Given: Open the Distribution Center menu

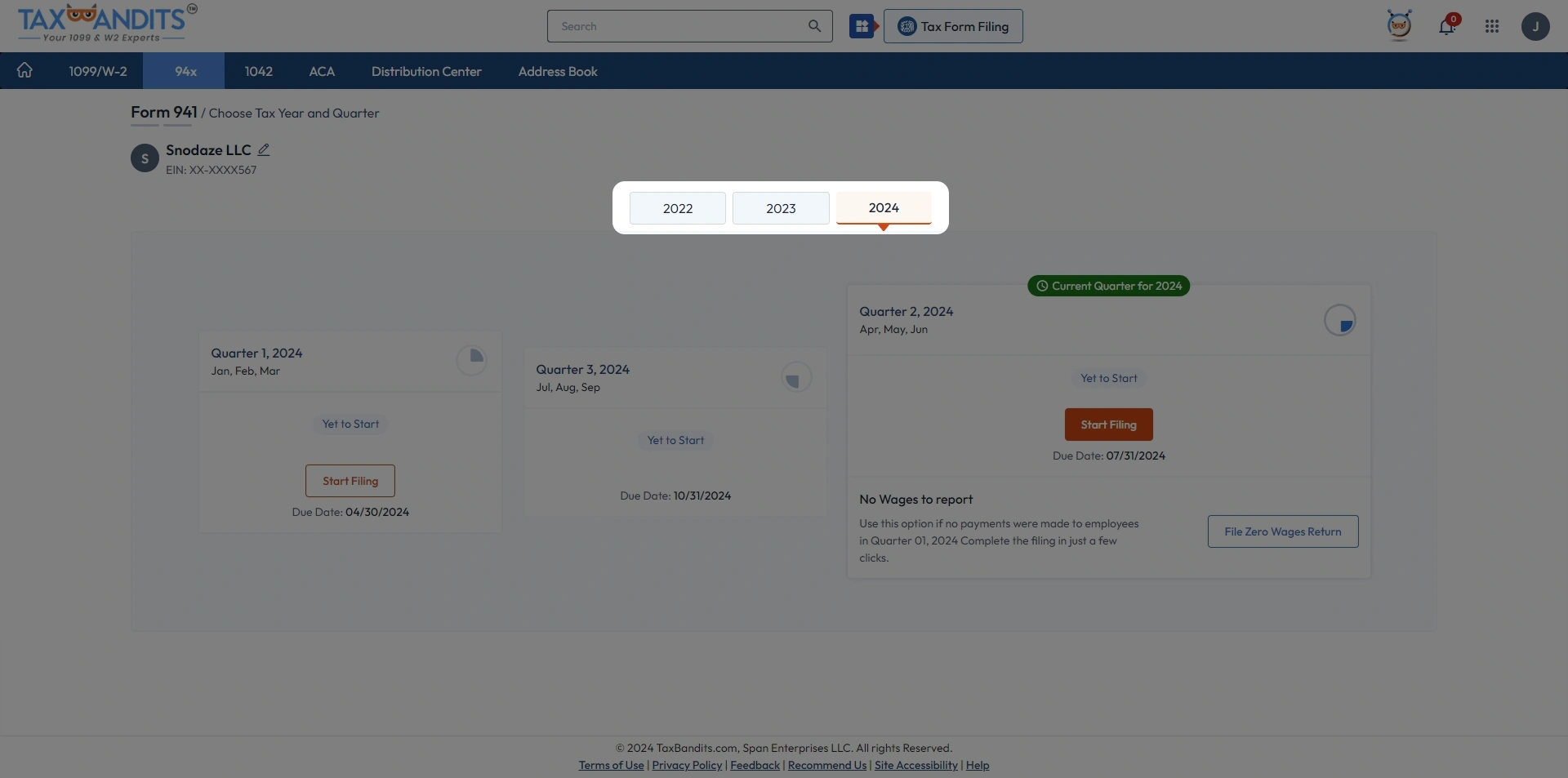Looking at the screenshot, I should tap(425, 71).
